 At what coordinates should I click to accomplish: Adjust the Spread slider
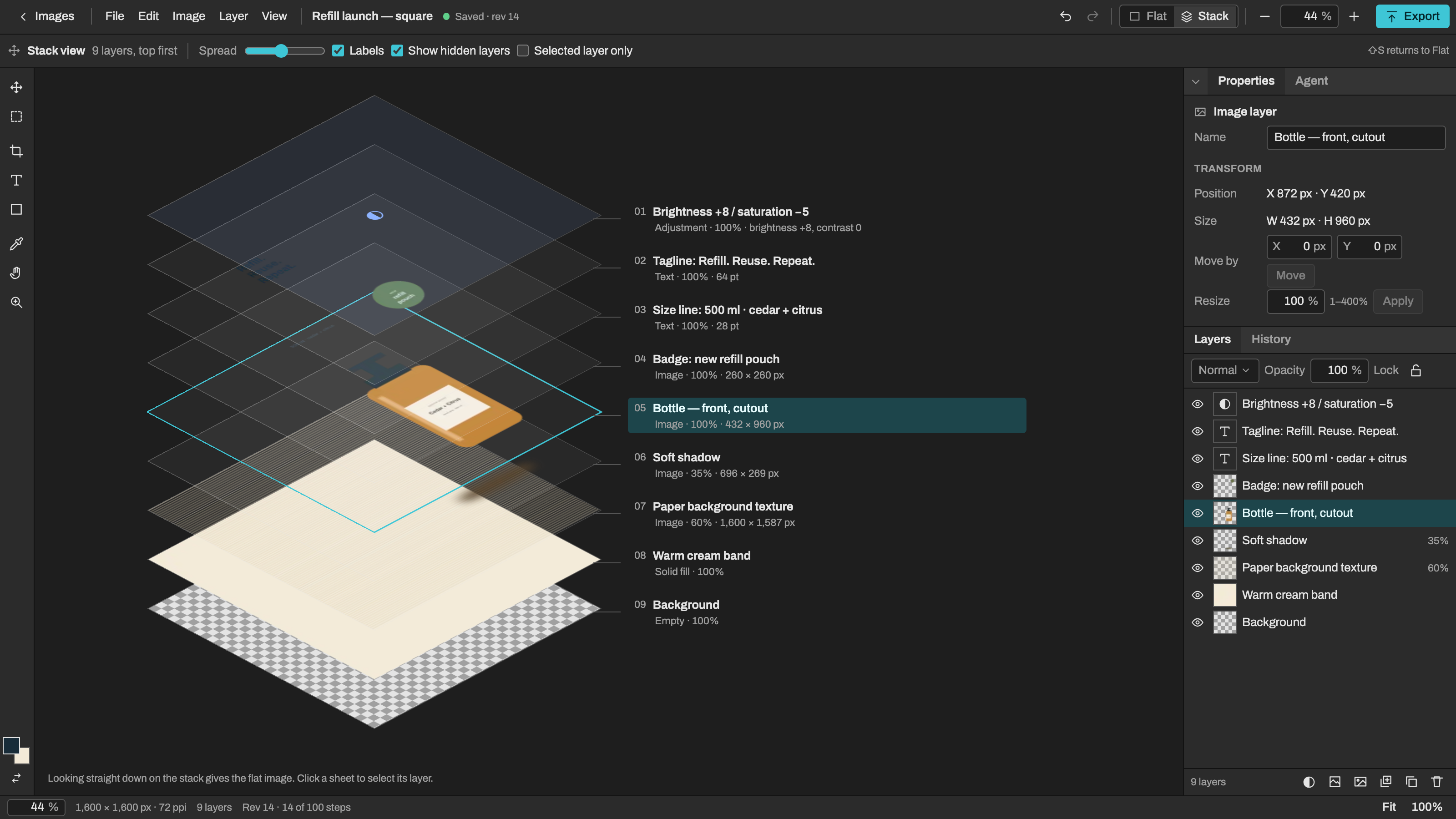(x=284, y=51)
